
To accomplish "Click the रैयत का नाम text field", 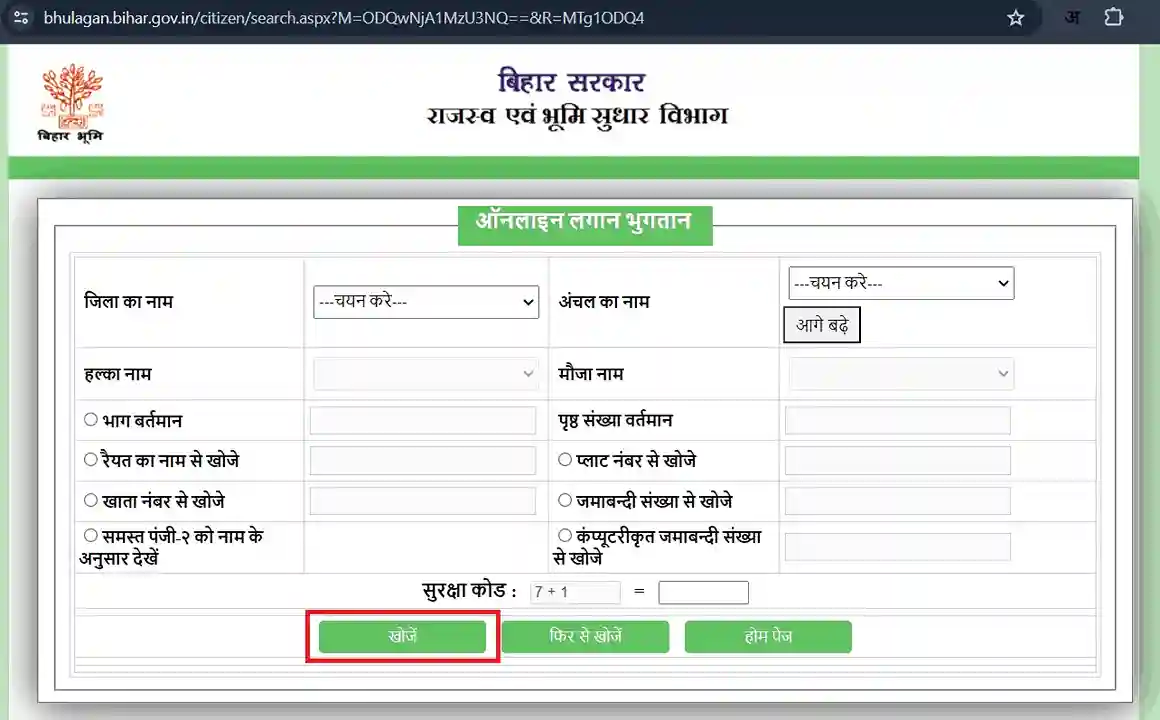I will (422, 460).
